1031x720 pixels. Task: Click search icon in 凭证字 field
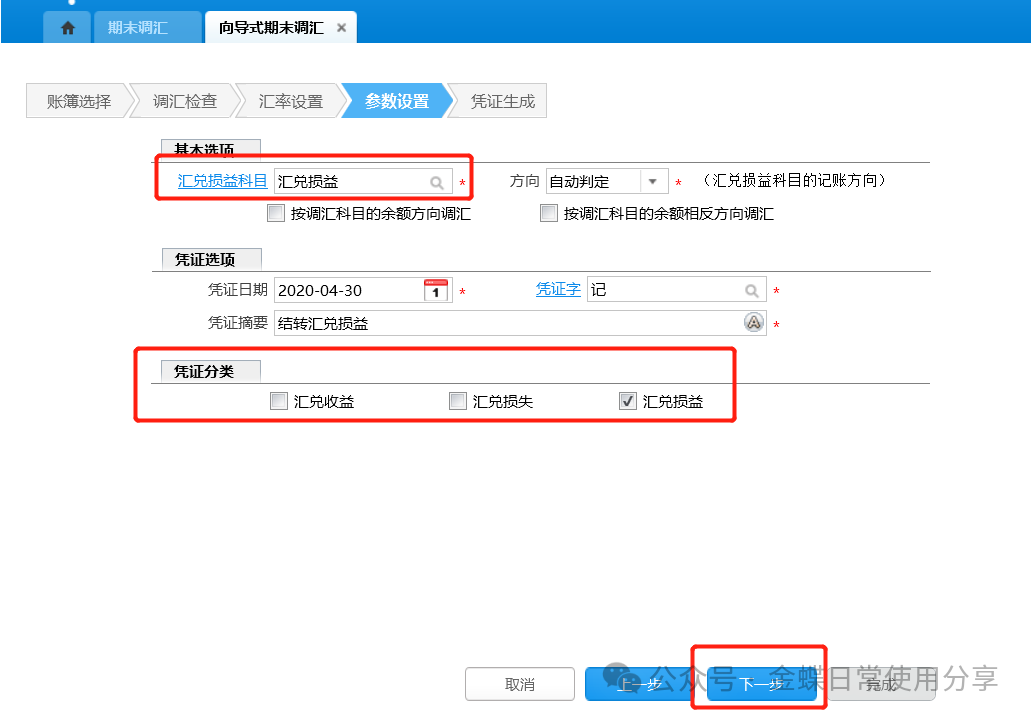(x=751, y=291)
